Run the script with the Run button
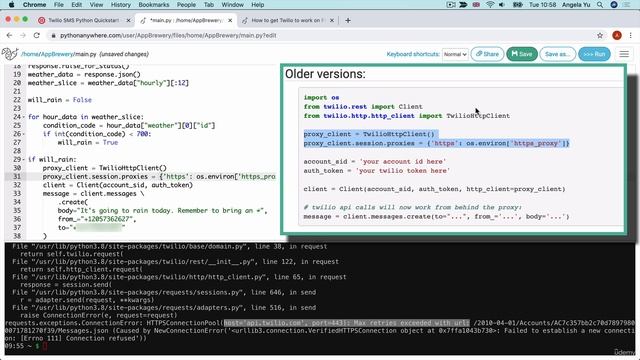Screen dimensions: 640x360 [x=594, y=54]
